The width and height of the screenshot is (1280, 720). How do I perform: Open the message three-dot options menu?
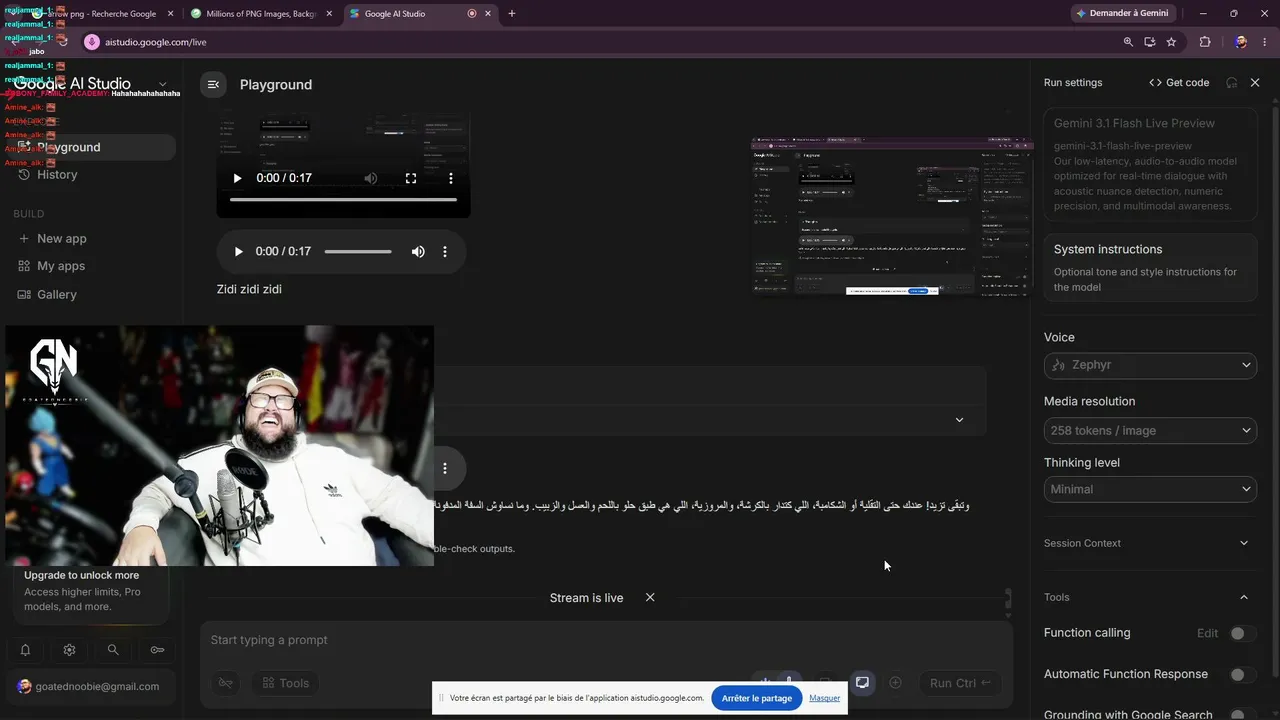[x=445, y=468]
